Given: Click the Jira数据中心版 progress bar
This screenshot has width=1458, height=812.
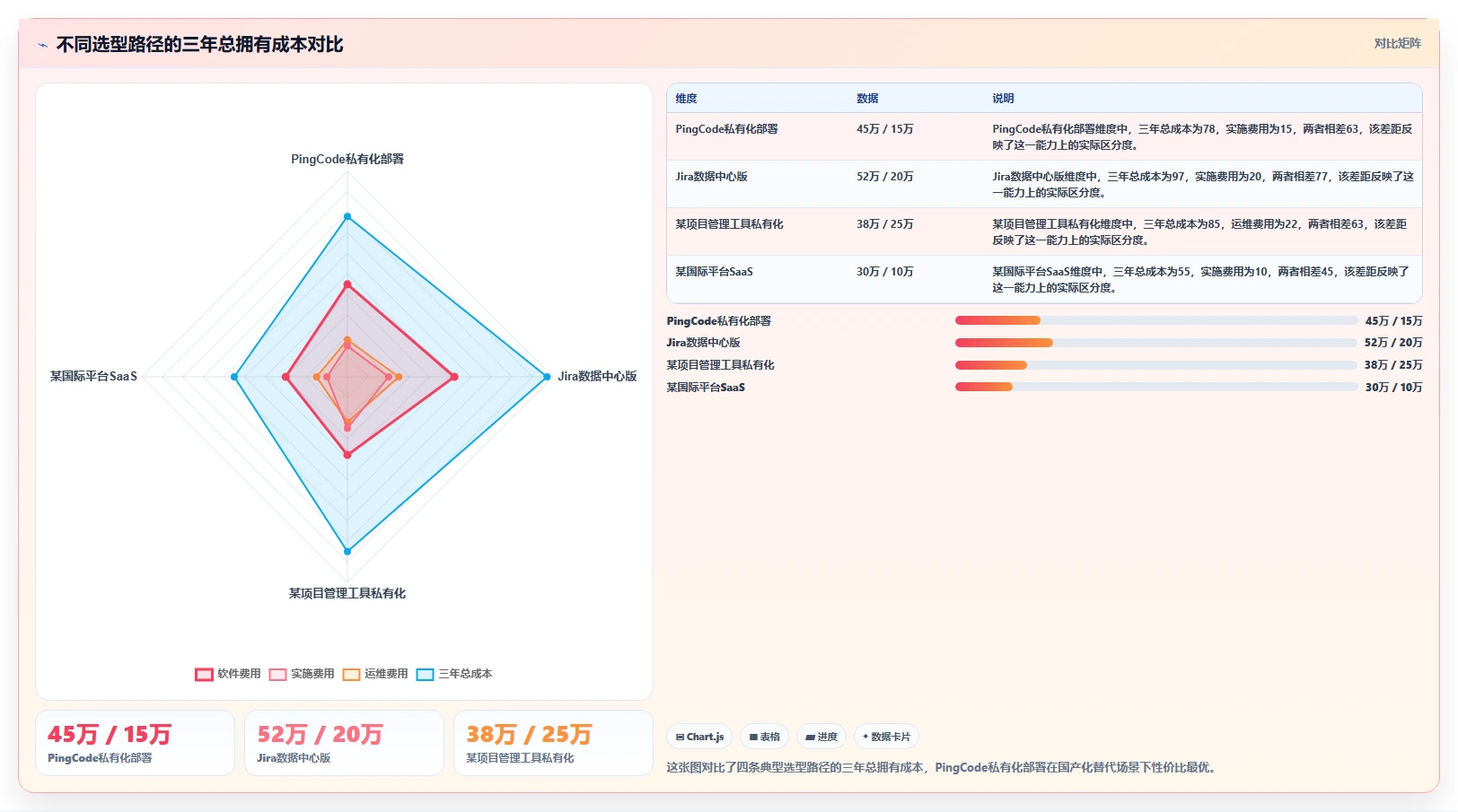Looking at the screenshot, I should (1156, 343).
